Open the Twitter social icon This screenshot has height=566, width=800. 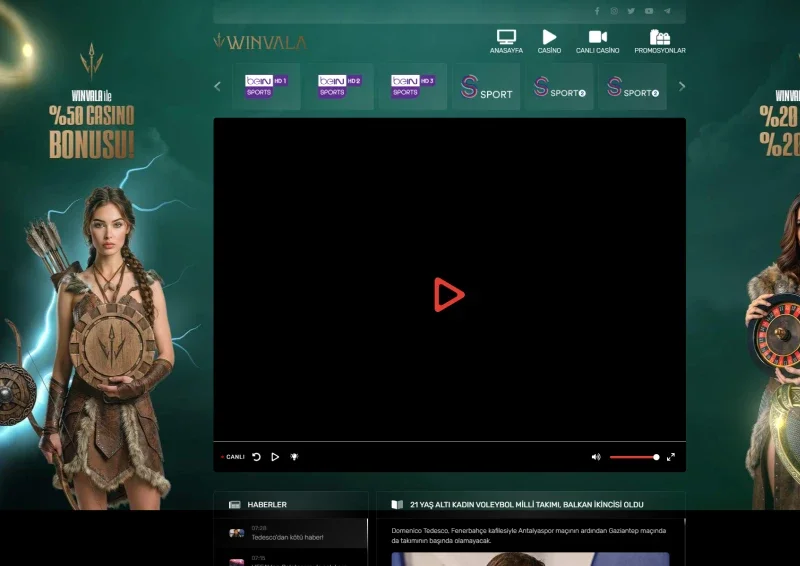pos(631,11)
